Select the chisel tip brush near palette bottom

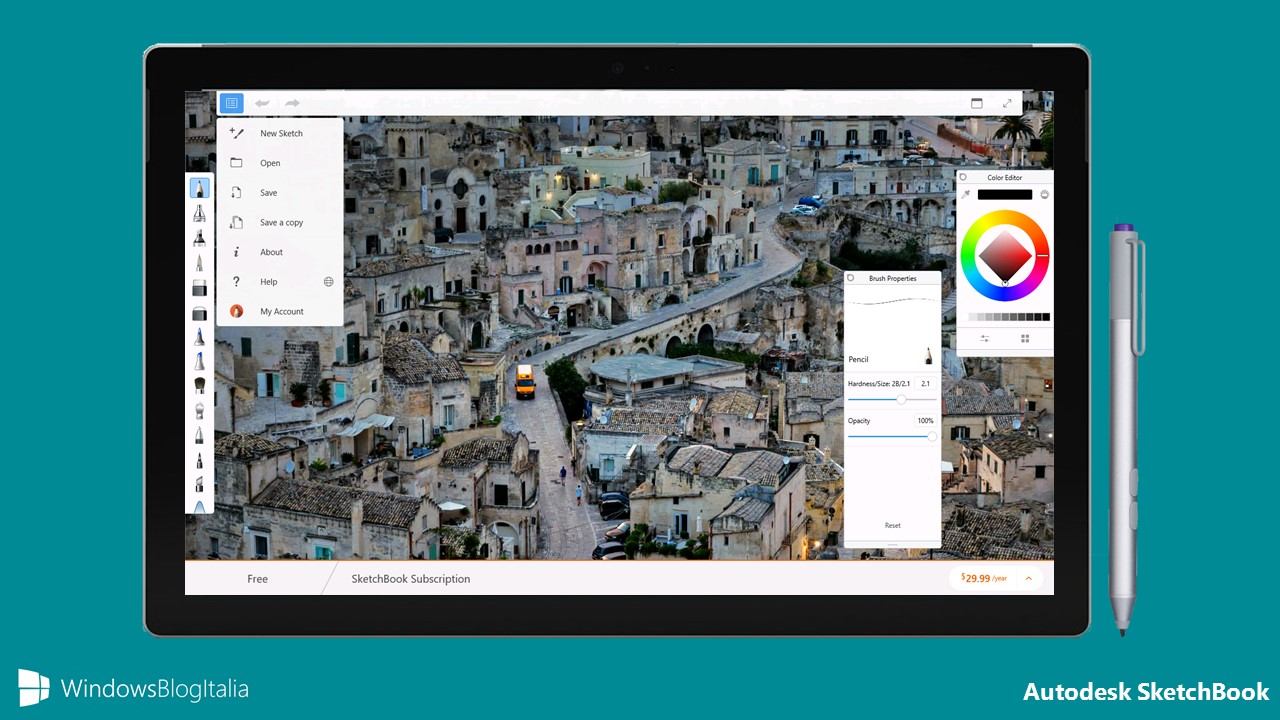(200, 484)
